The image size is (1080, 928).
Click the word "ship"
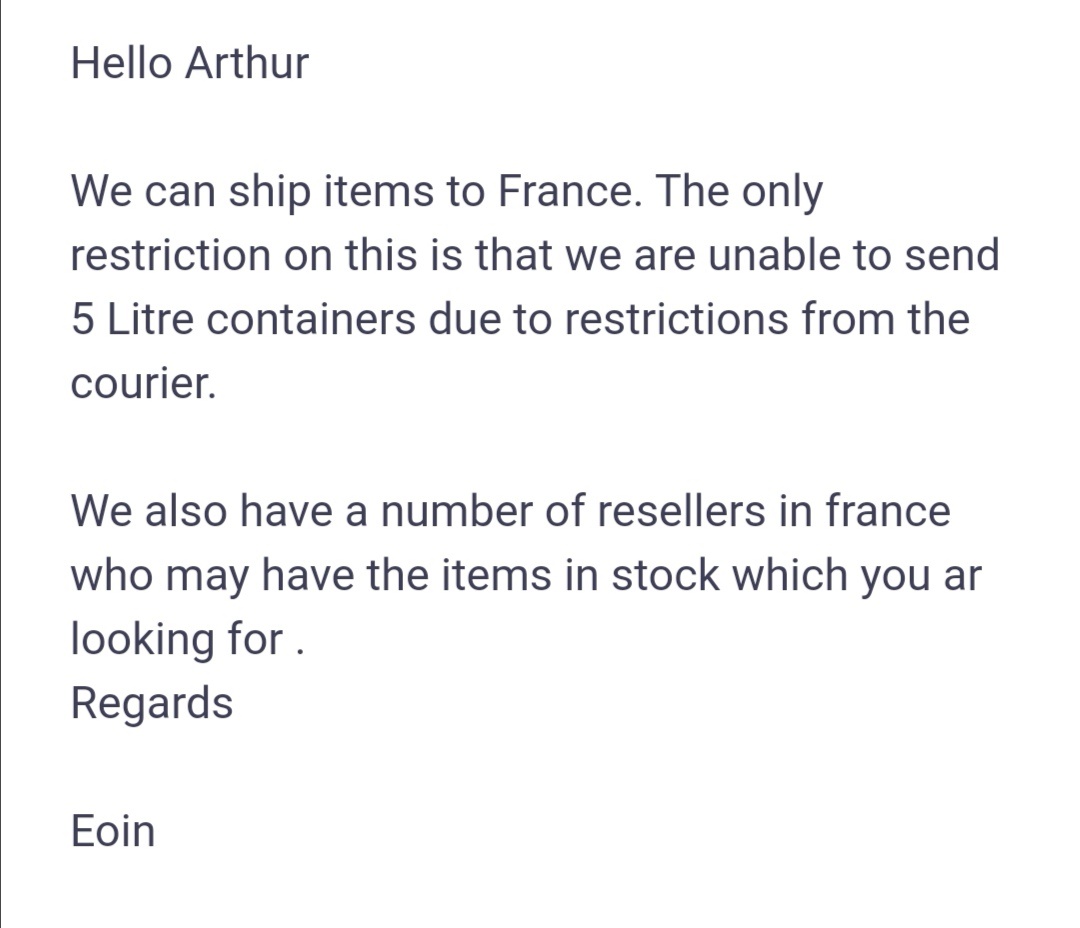tap(269, 191)
